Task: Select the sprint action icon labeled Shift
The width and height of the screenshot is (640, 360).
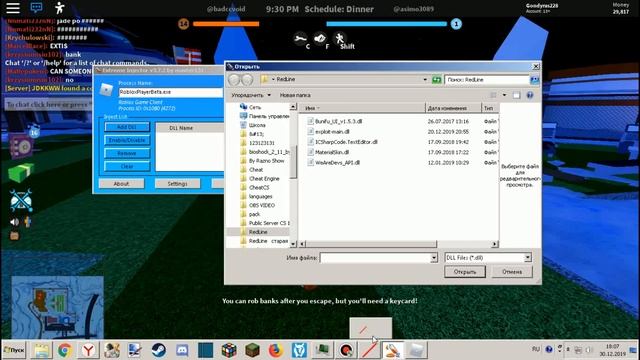Action: [339, 39]
